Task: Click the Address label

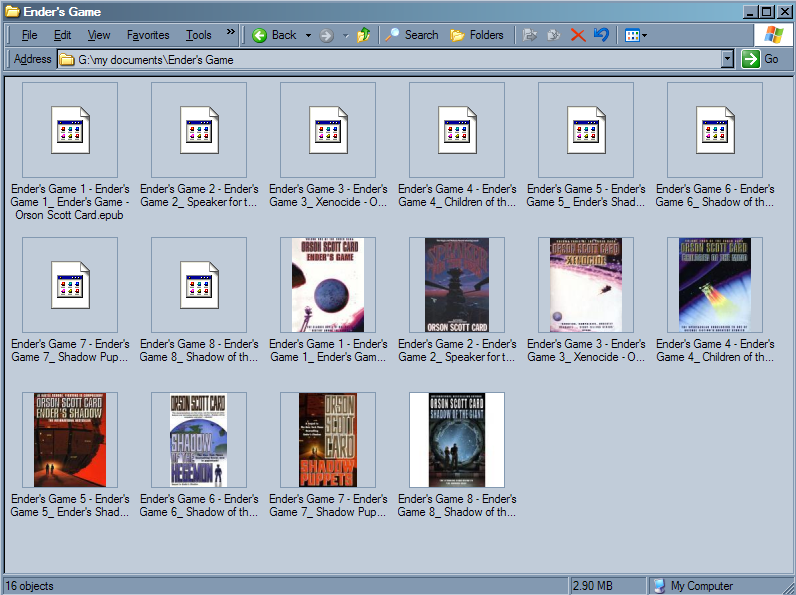Action: tap(32, 59)
